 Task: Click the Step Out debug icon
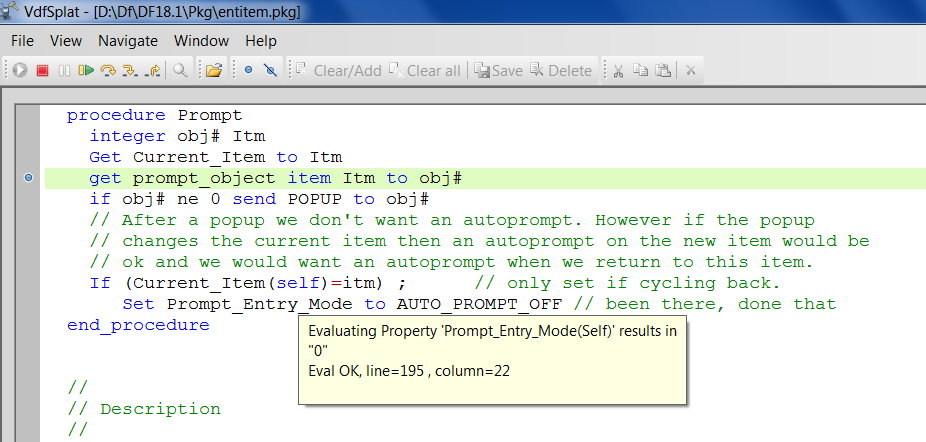click(153, 71)
